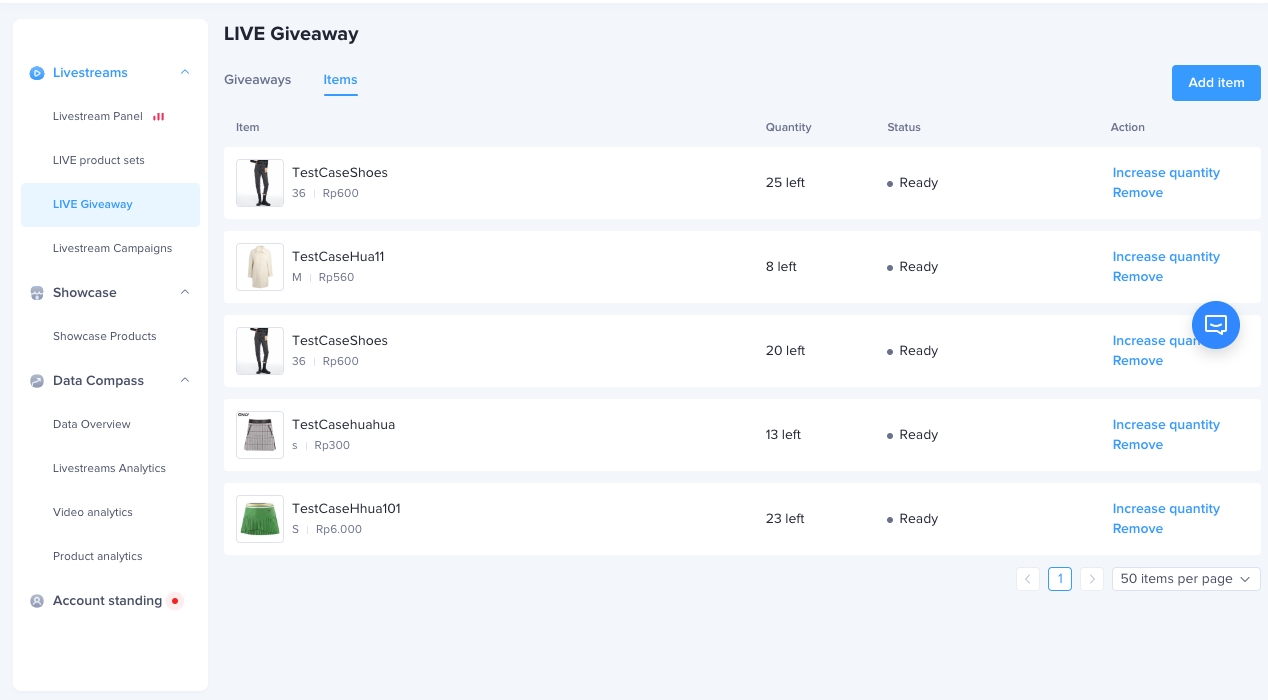
Task: Open the floating chat support icon
Action: click(x=1216, y=325)
